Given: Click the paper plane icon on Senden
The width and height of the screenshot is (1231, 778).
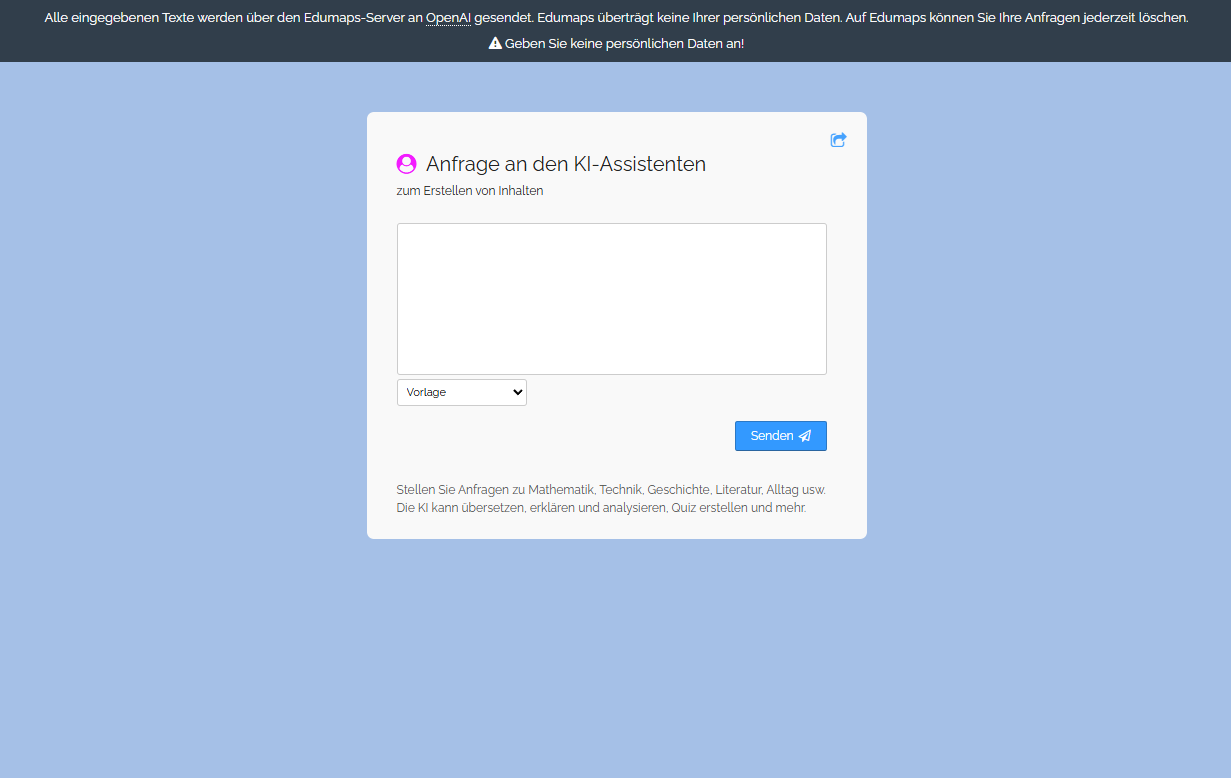Looking at the screenshot, I should pyautogui.click(x=805, y=436).
